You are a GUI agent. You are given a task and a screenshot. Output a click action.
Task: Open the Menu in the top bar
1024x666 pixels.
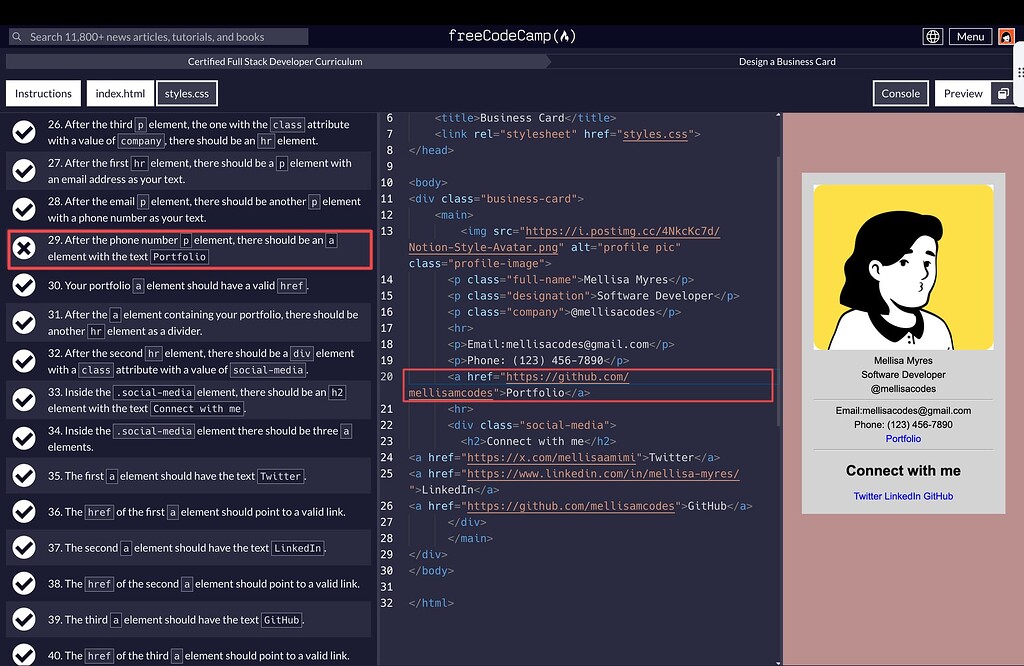pyautogui.click(x=969, y=35)
